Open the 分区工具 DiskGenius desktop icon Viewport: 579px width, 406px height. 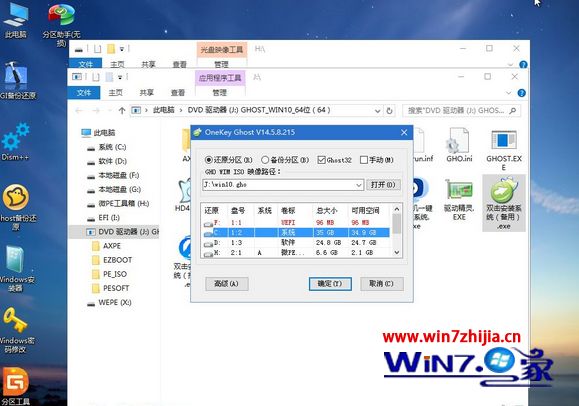click(15, 386)
